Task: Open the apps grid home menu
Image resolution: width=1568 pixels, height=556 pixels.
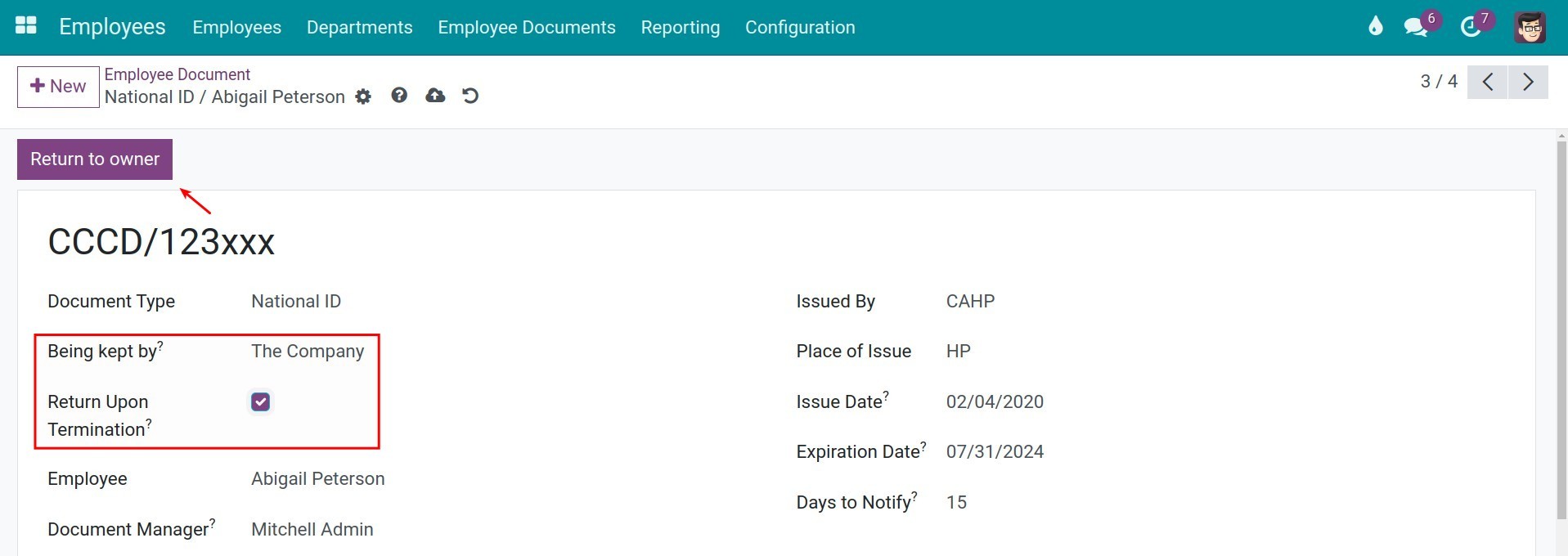Action: click(26, 26)
